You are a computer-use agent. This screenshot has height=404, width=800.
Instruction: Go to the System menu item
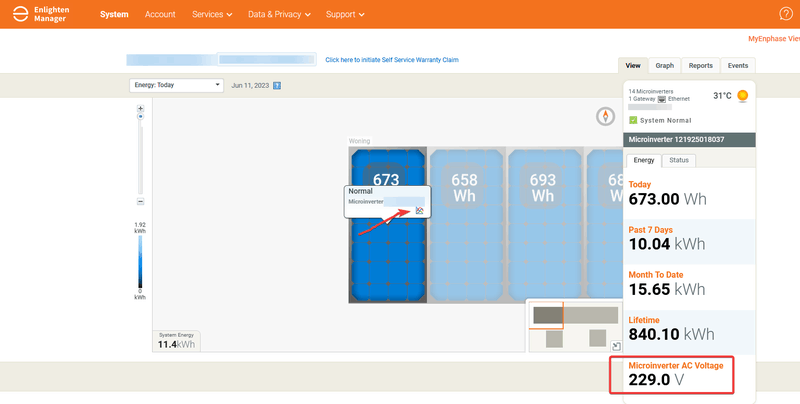point(114,14)
